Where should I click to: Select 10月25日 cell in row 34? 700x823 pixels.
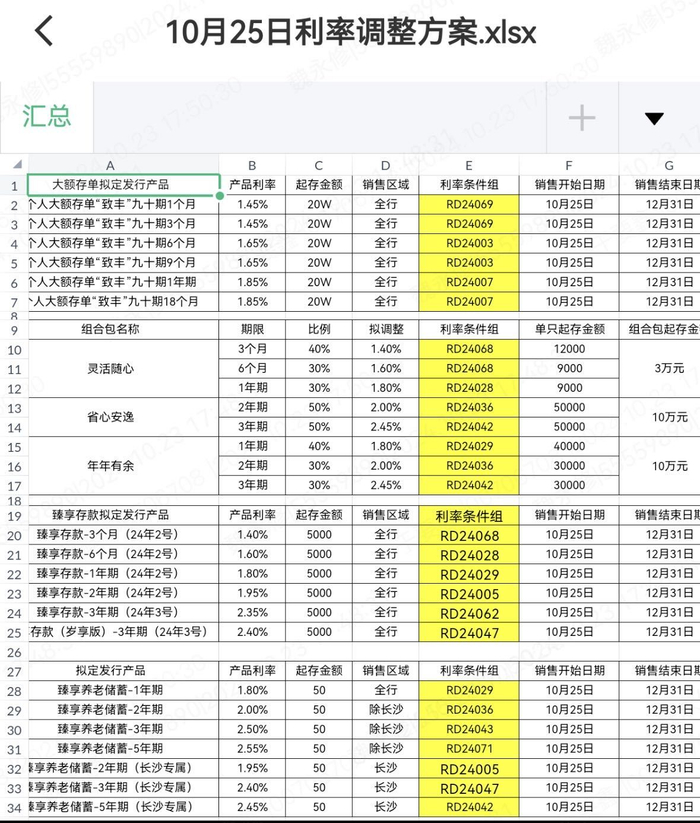pyautogui.click(x=569, y=807)
